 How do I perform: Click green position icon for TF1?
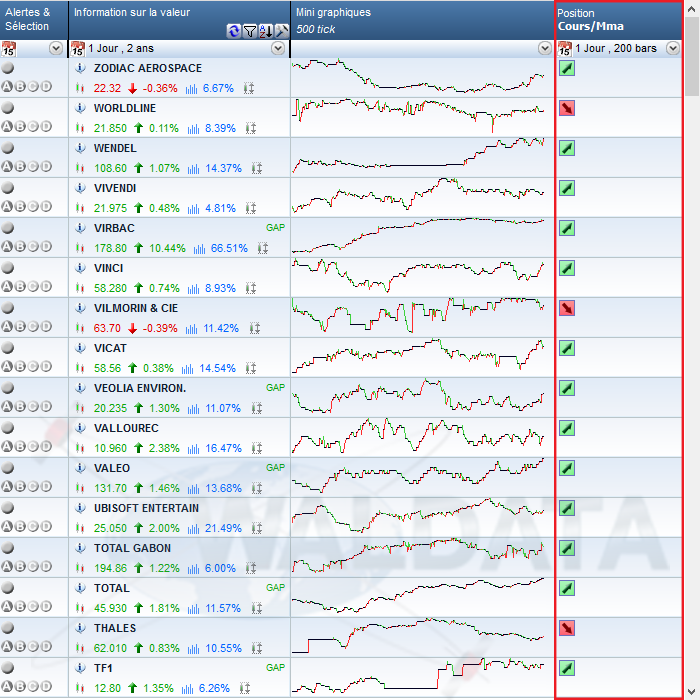click(567, 668)
